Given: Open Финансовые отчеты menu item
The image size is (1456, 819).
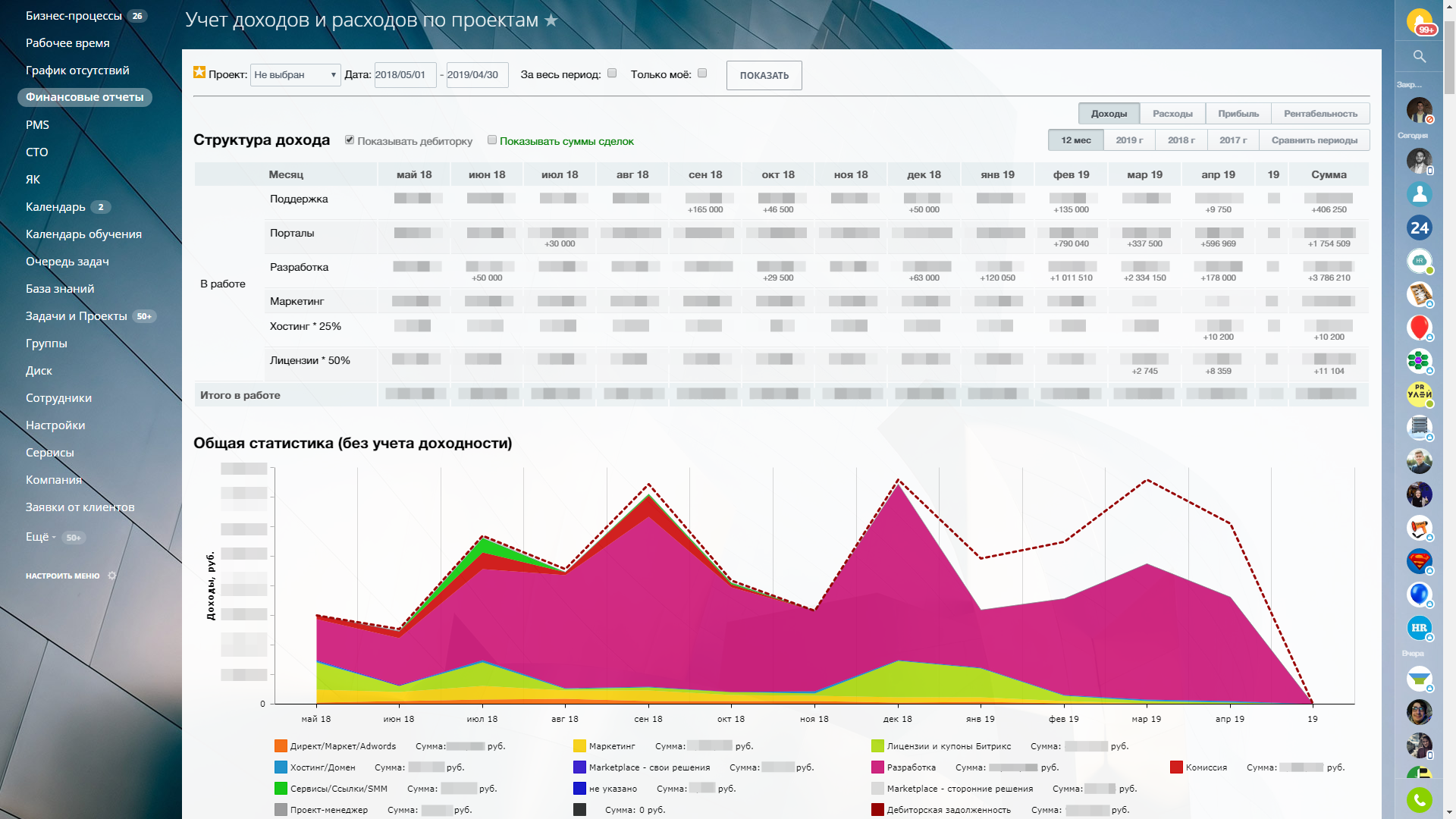Looking at the screenshot, I should 84,97.
